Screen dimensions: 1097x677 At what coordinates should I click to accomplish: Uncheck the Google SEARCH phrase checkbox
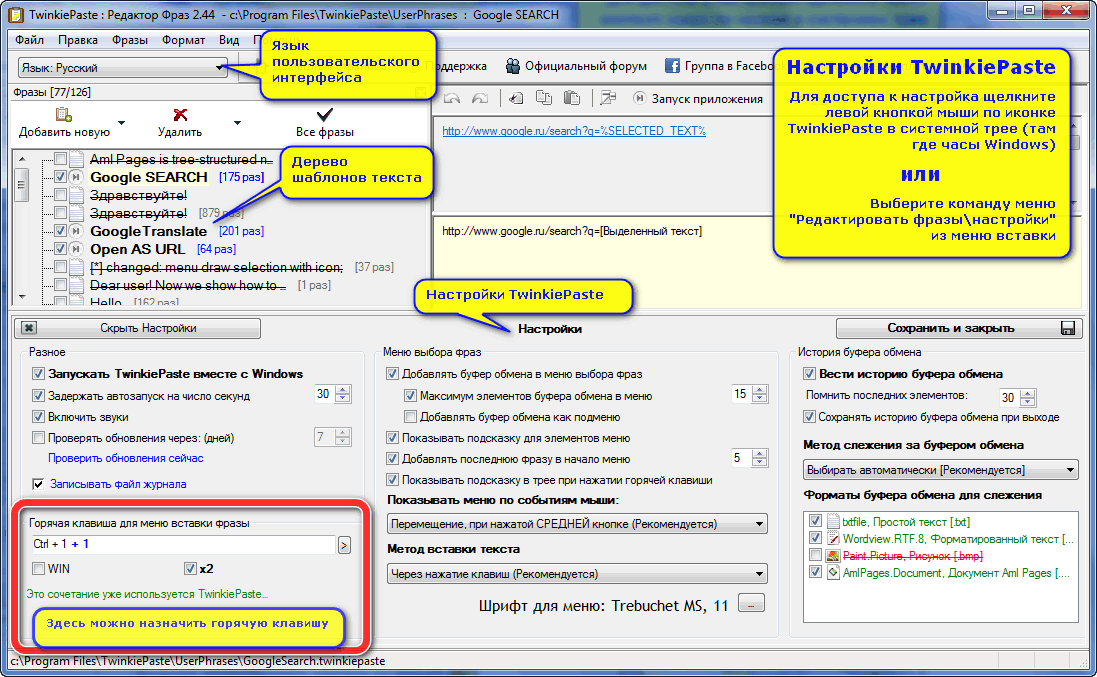[x=60, y=177]
